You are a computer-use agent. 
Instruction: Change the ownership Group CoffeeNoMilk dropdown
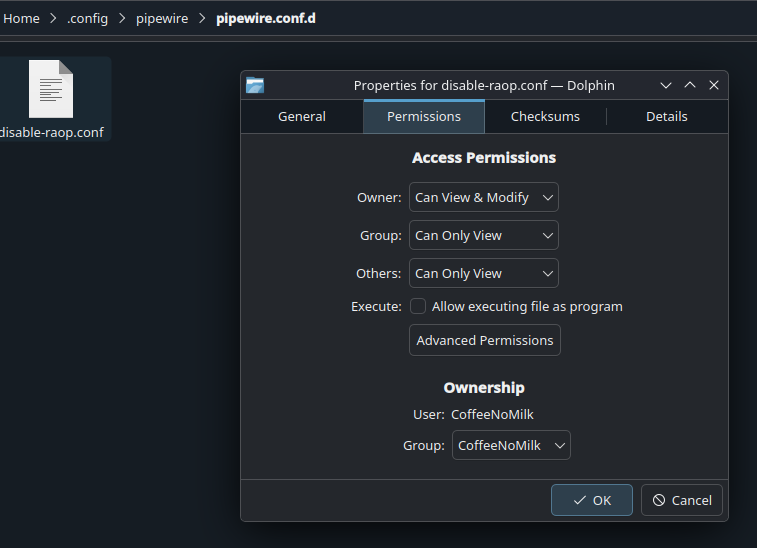512,445
